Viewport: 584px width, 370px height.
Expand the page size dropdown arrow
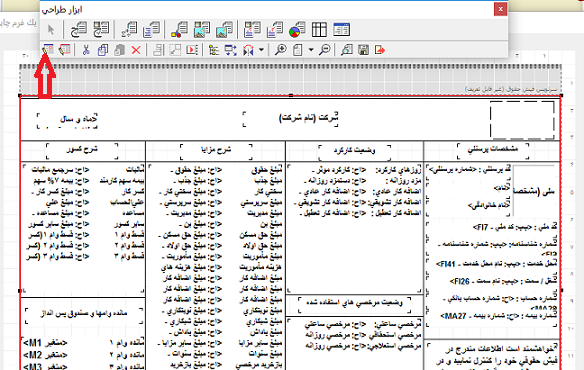point(311,50)
